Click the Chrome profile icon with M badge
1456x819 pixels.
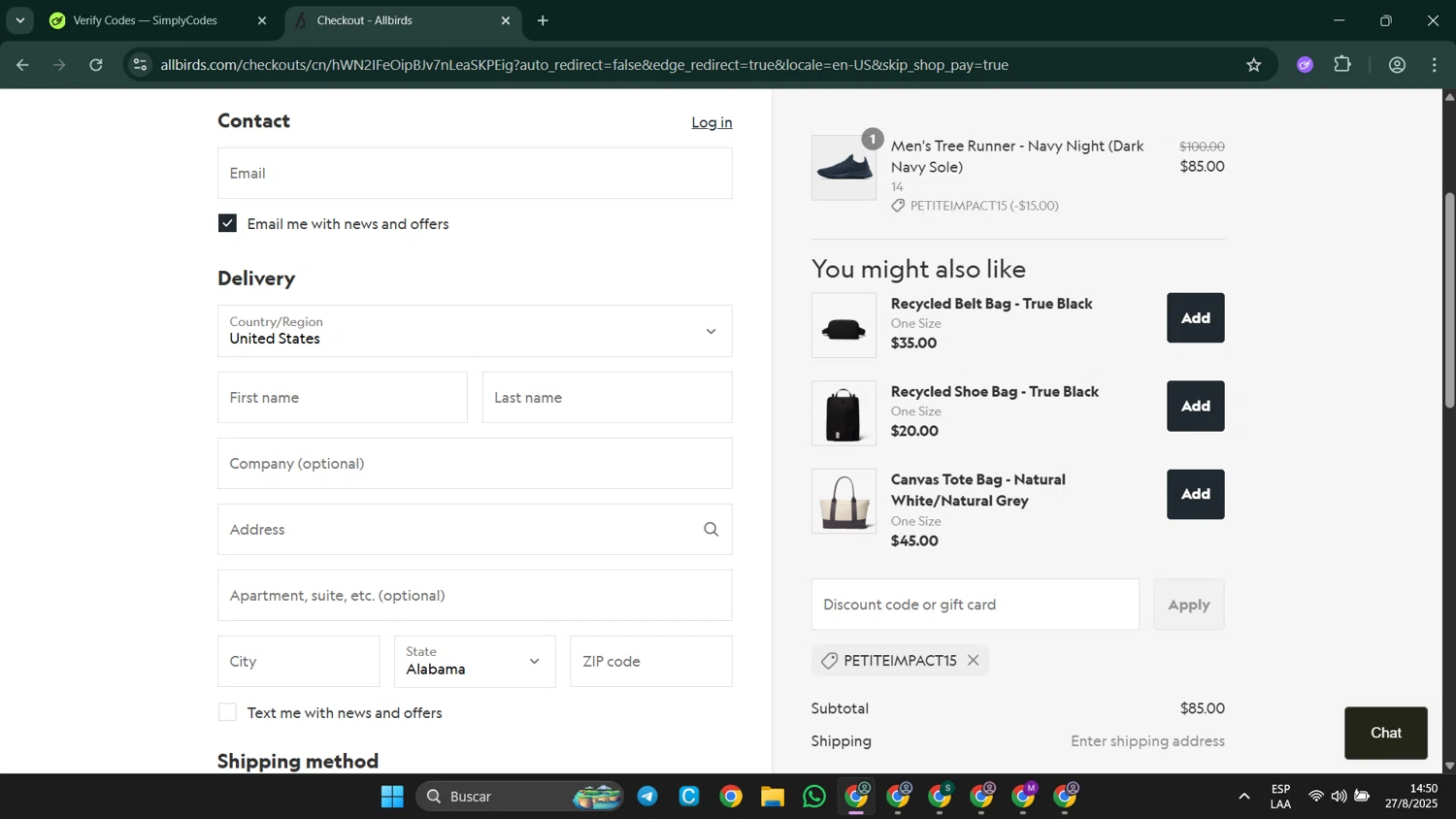tap(1024, 797)
